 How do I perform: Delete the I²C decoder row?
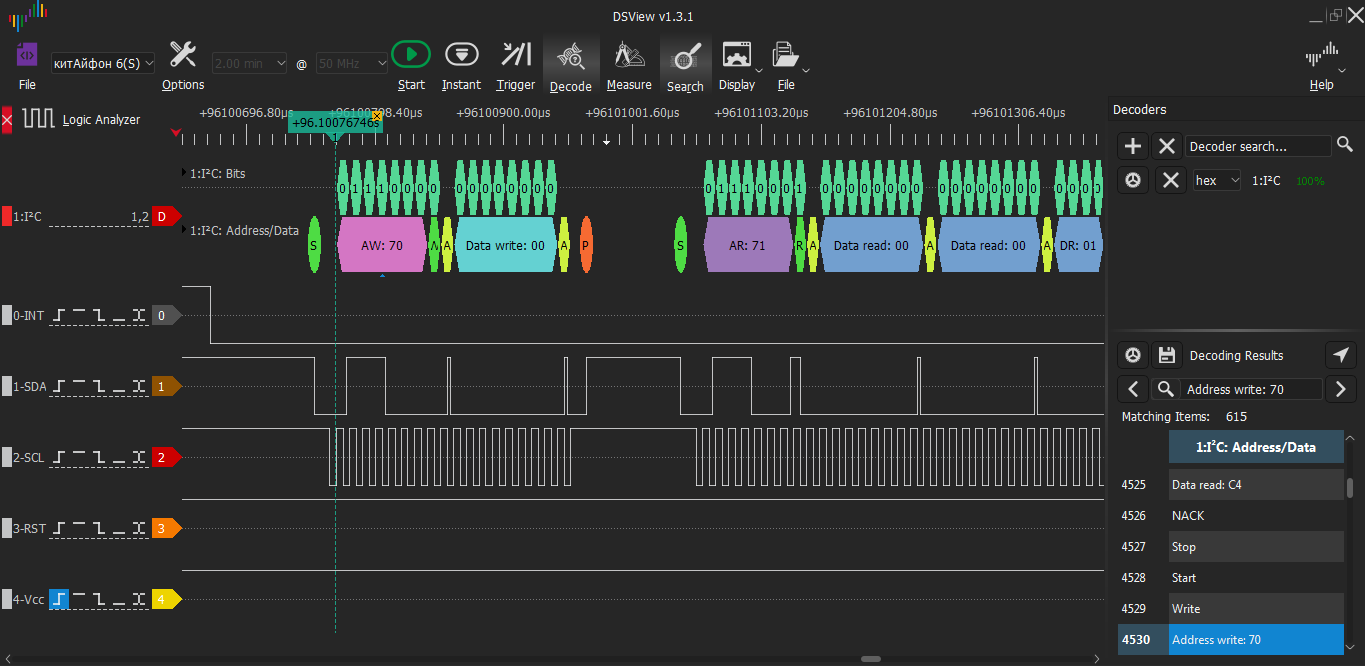click(x=1171, y=180)
